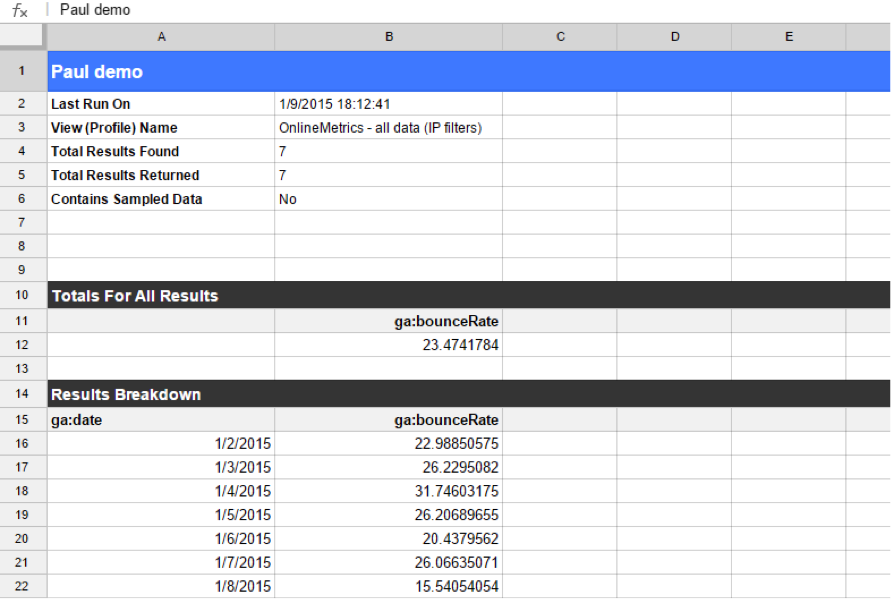
Task: Select bounce rate 22.98850575
Action: [x=389, y=443]
